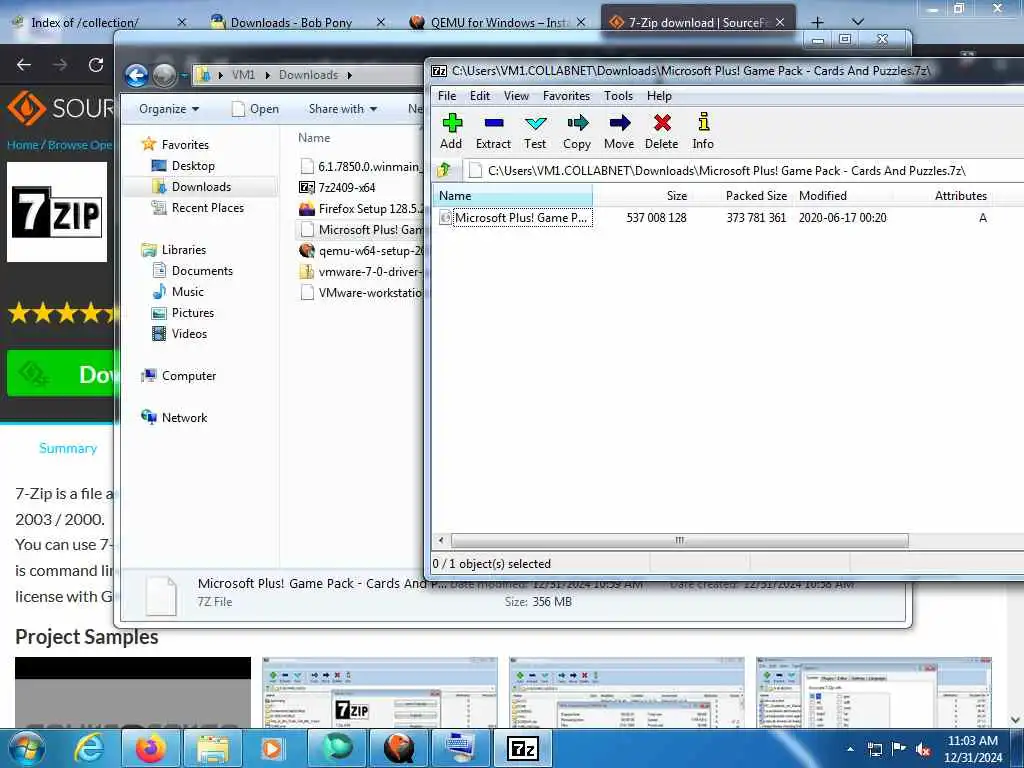Go up one folder level in 7-Zip
The width and height of the screenshot is (1024, 768).
tap(444, 170)
